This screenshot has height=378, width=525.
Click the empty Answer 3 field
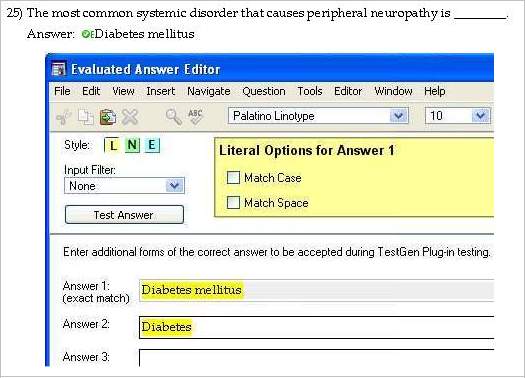tap(316, 358)
